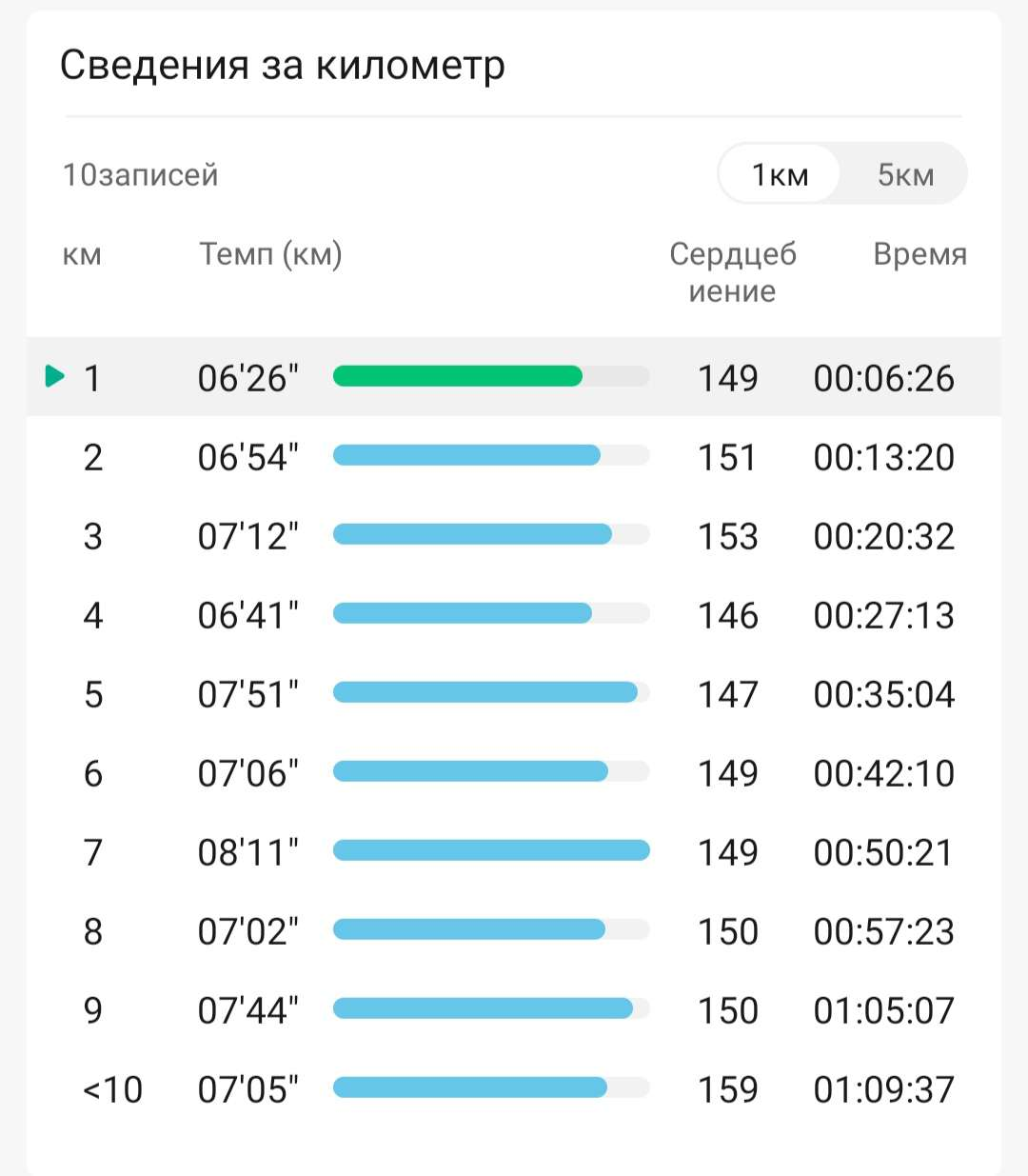Tap the Время column header
The width and height of the screenshot is (1028, 1176).
[919, 254]
